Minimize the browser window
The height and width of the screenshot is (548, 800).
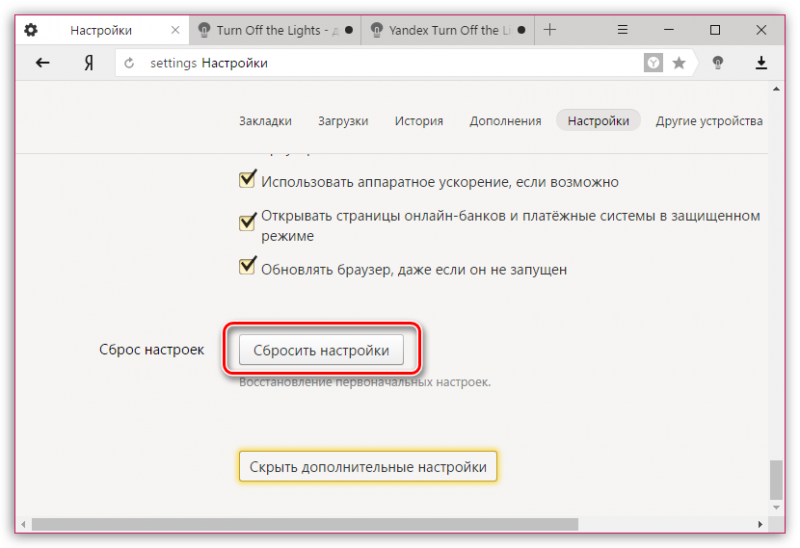pos(669,30)
